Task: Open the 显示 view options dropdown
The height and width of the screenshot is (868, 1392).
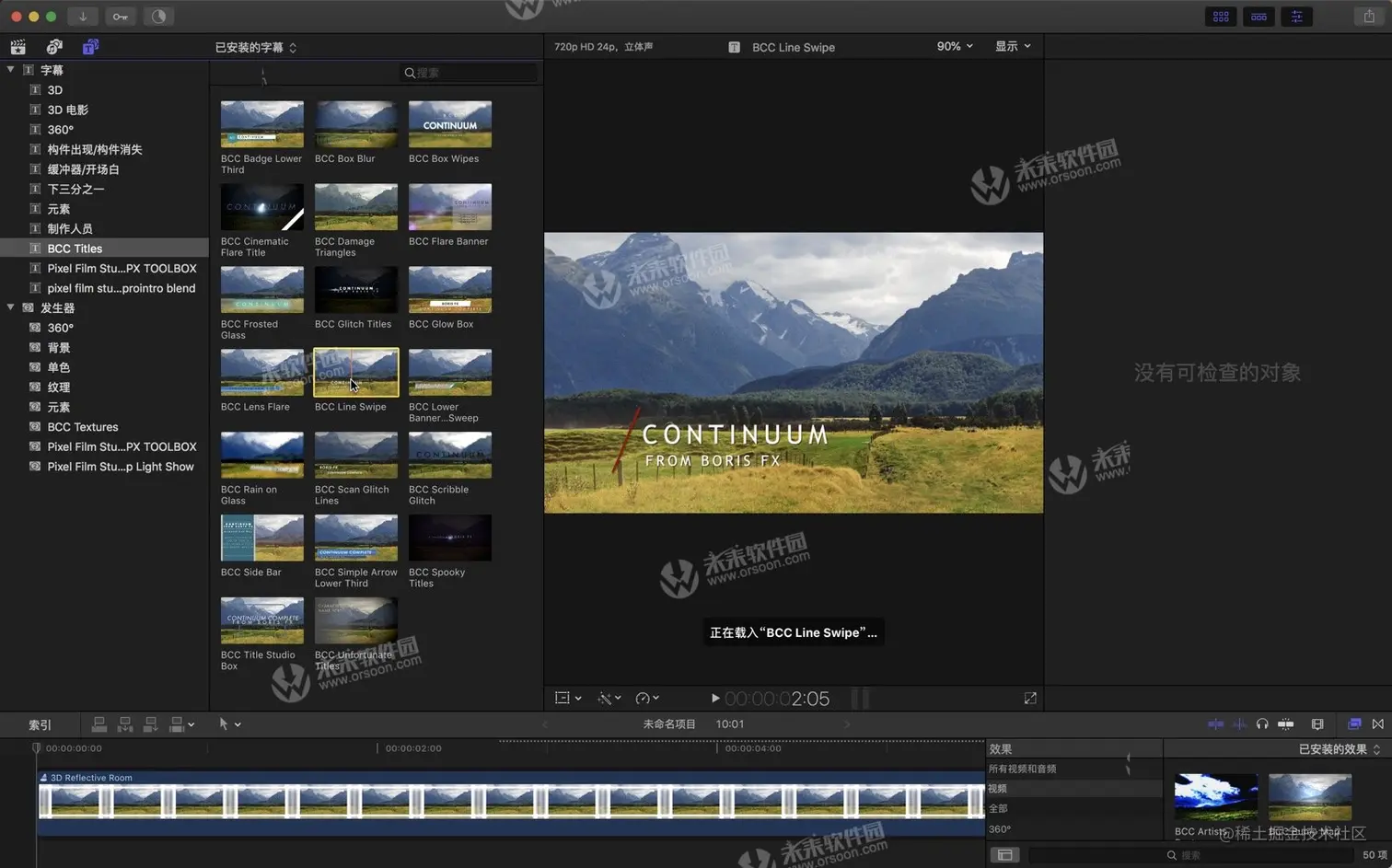Action: [x=1013, y=46]
